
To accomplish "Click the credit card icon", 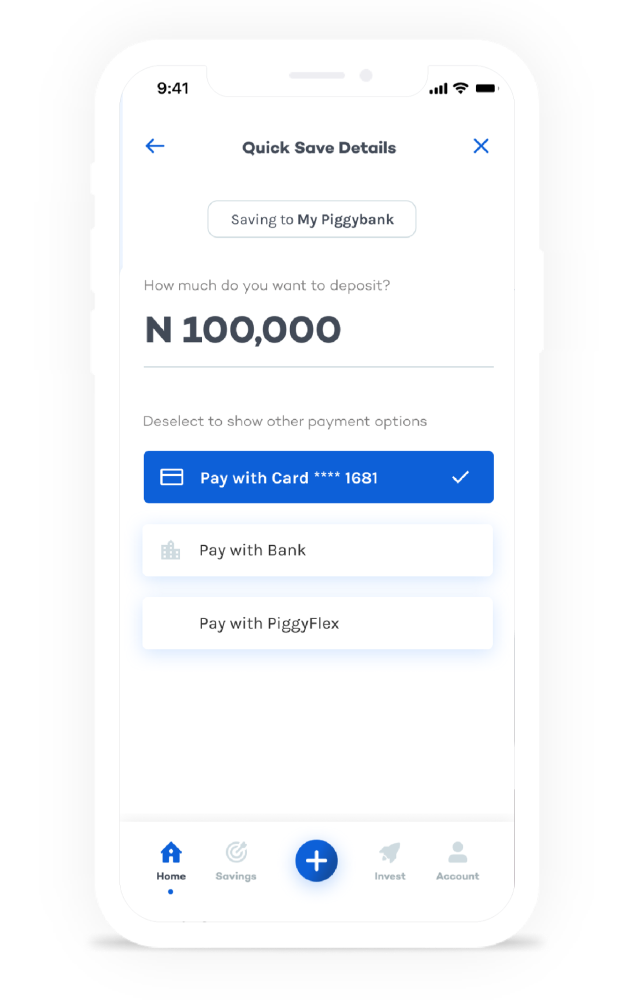I will tap(172, 477).
